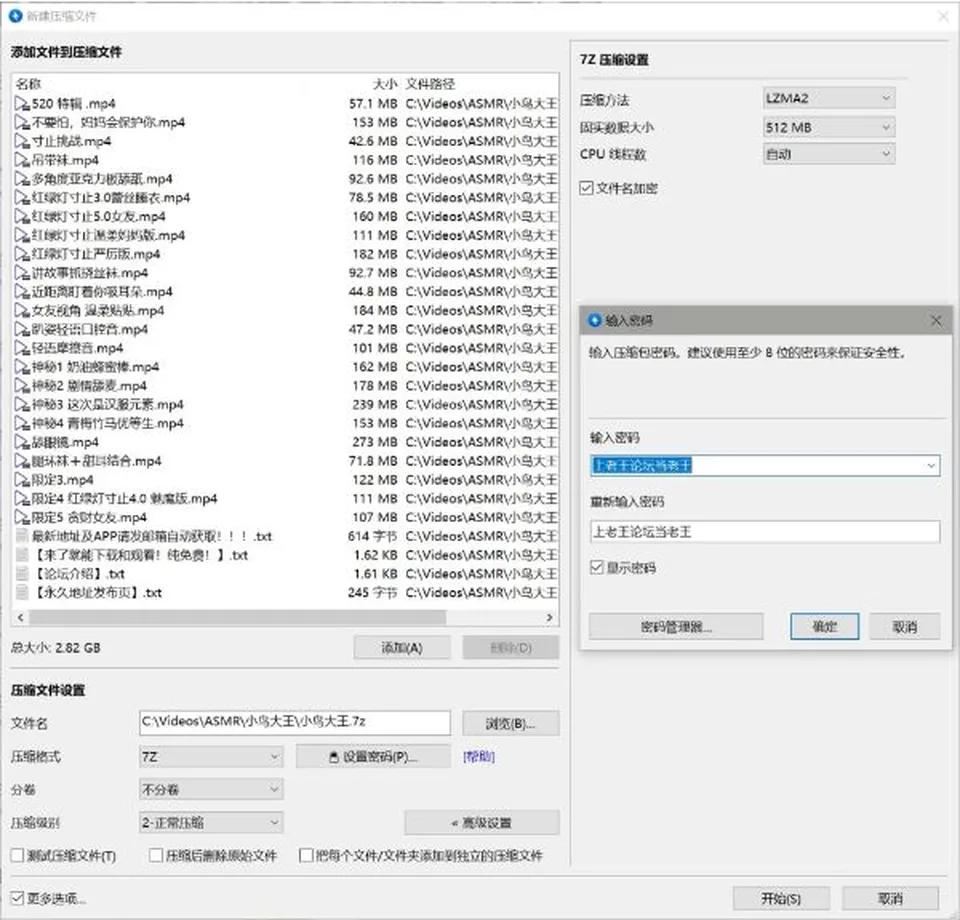Toggle the 更多选项... checkbox

coord(17,898)
